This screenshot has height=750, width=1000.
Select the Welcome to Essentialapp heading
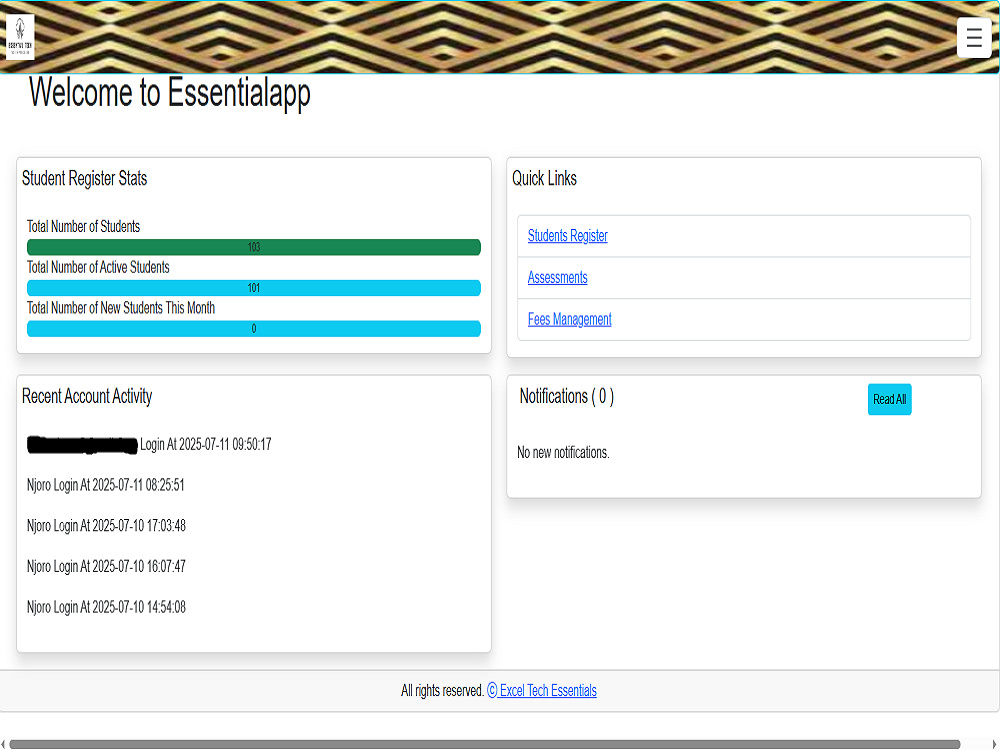click(170, 93)
